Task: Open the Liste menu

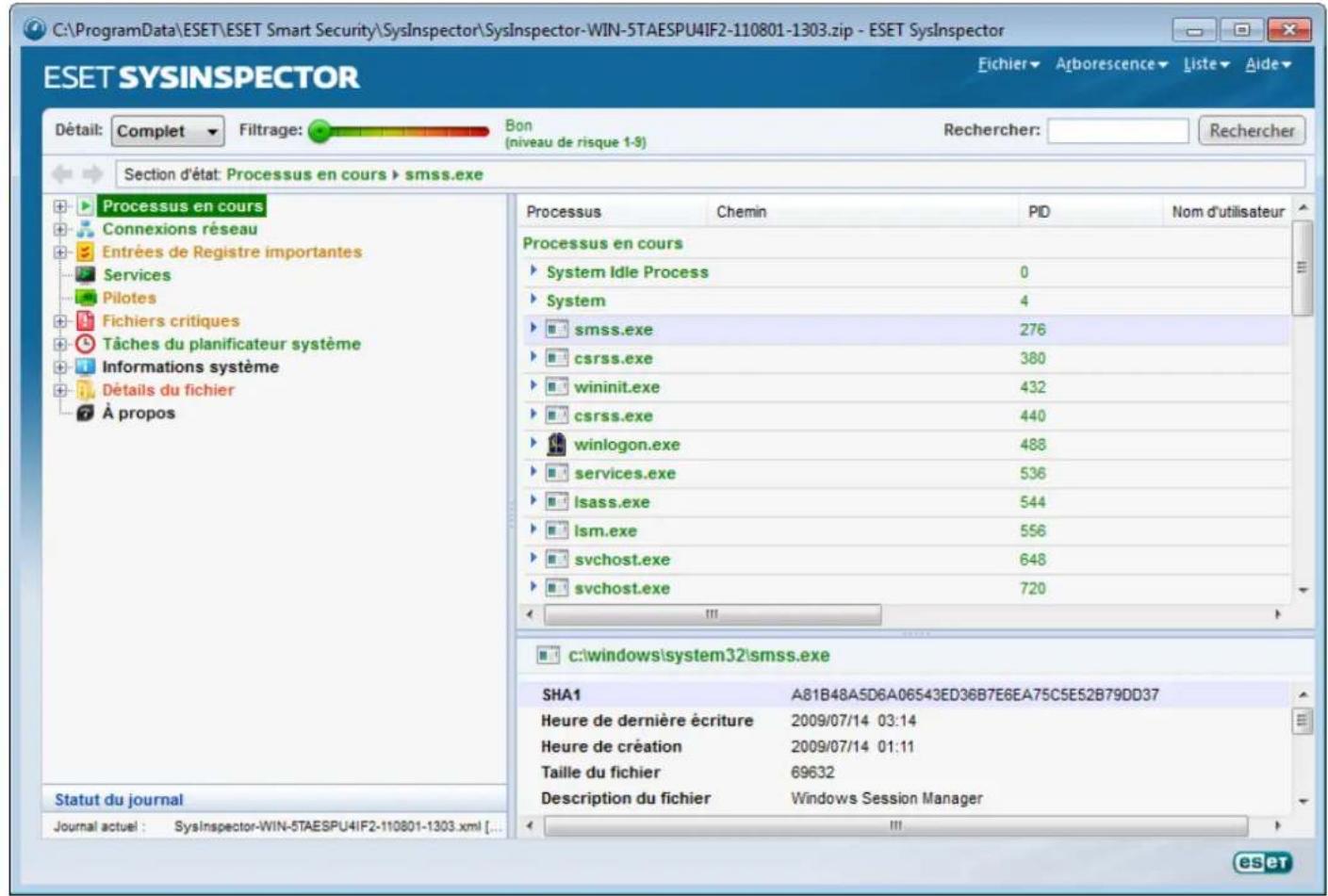Action: point(1206,64)
